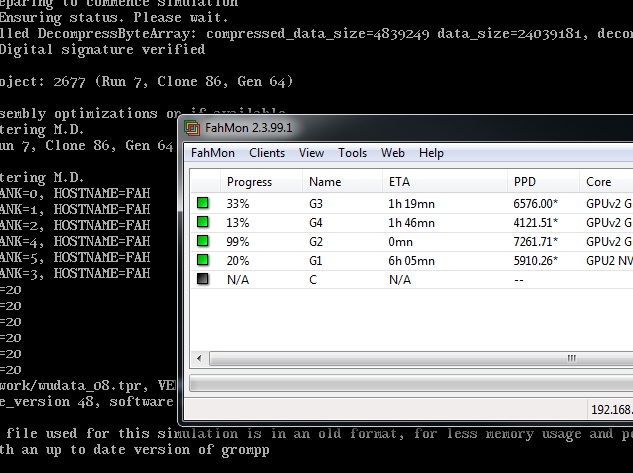Click the wudata_08.tpr line in console window

pos(88,385)
